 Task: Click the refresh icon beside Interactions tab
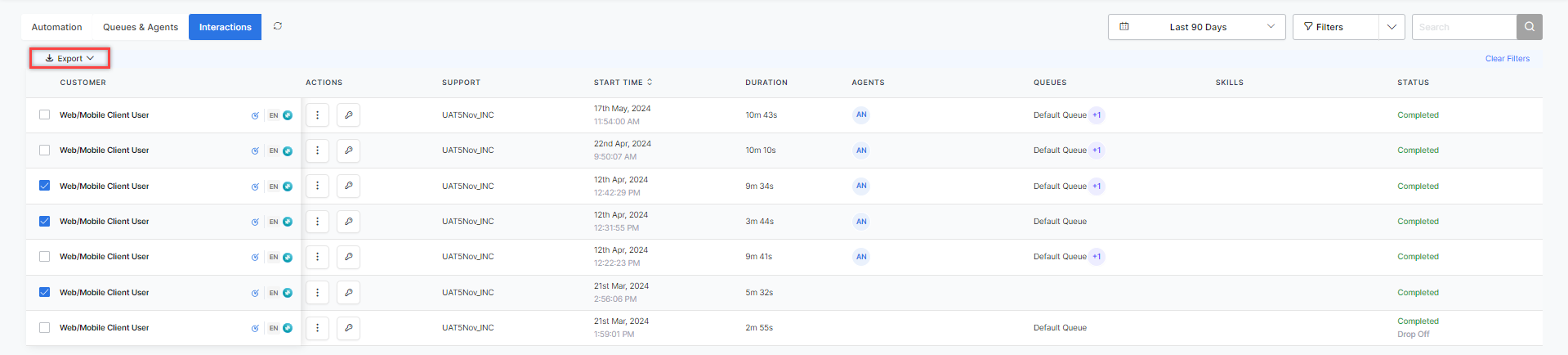(278, 26)
